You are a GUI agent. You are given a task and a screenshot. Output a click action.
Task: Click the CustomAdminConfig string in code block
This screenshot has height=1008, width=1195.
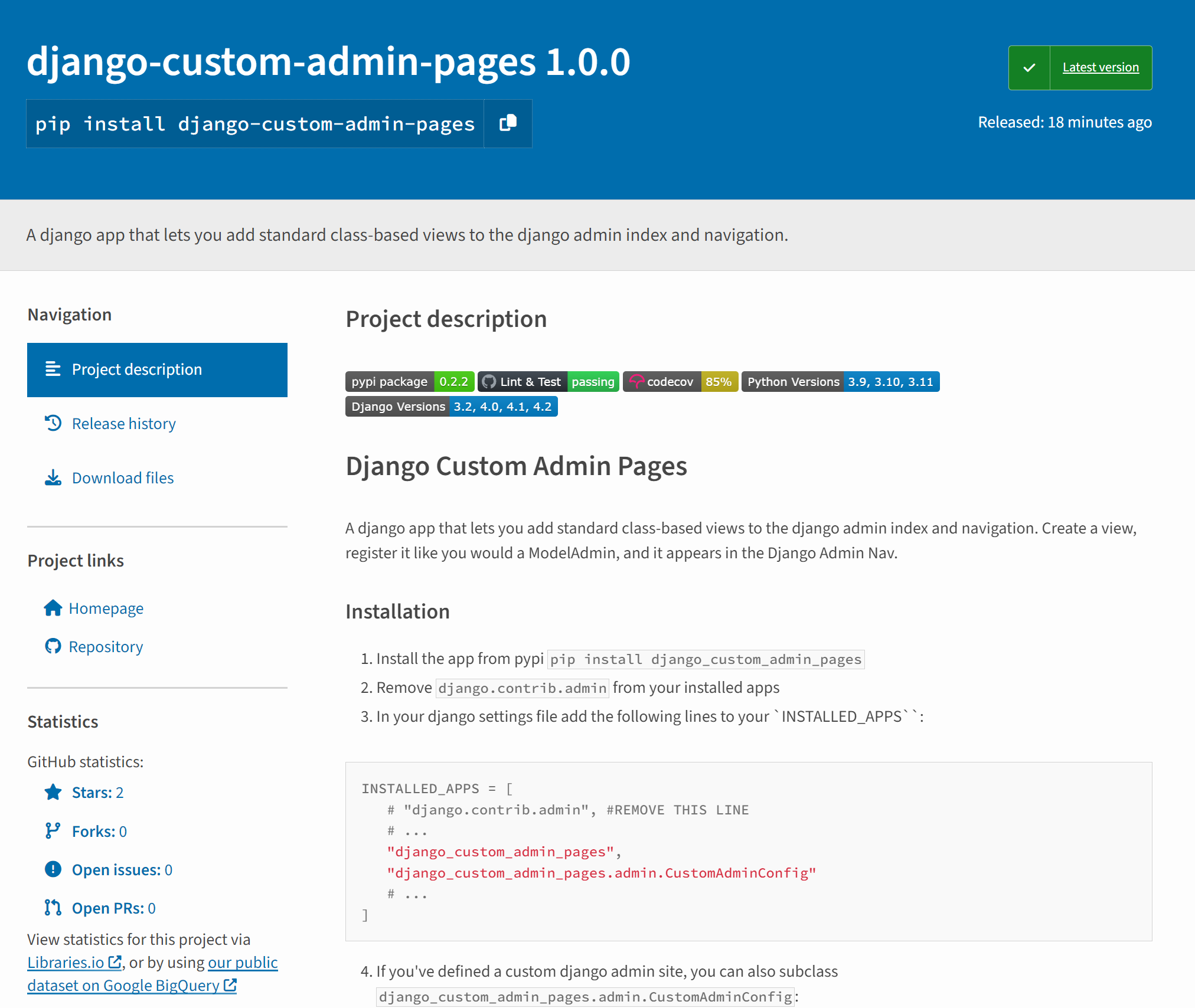pyautogui.click(x=602, y=873)
